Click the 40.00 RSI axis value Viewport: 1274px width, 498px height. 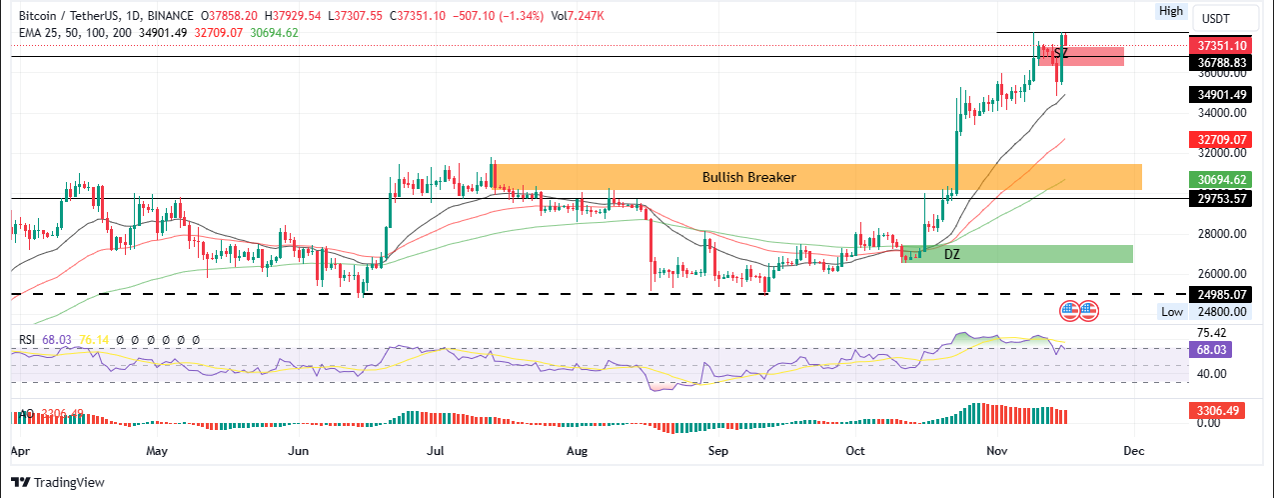tap(1213, 374)
